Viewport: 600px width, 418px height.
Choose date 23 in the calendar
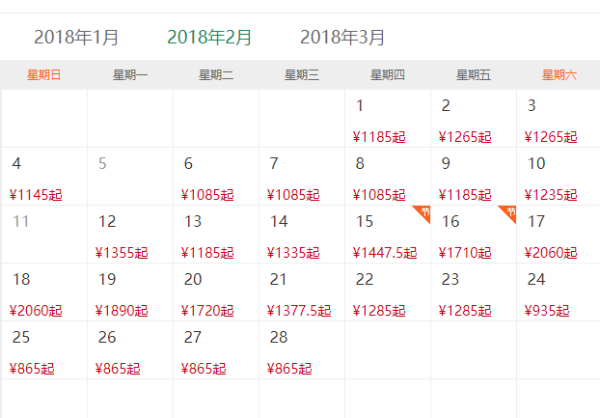pos(473,292)
